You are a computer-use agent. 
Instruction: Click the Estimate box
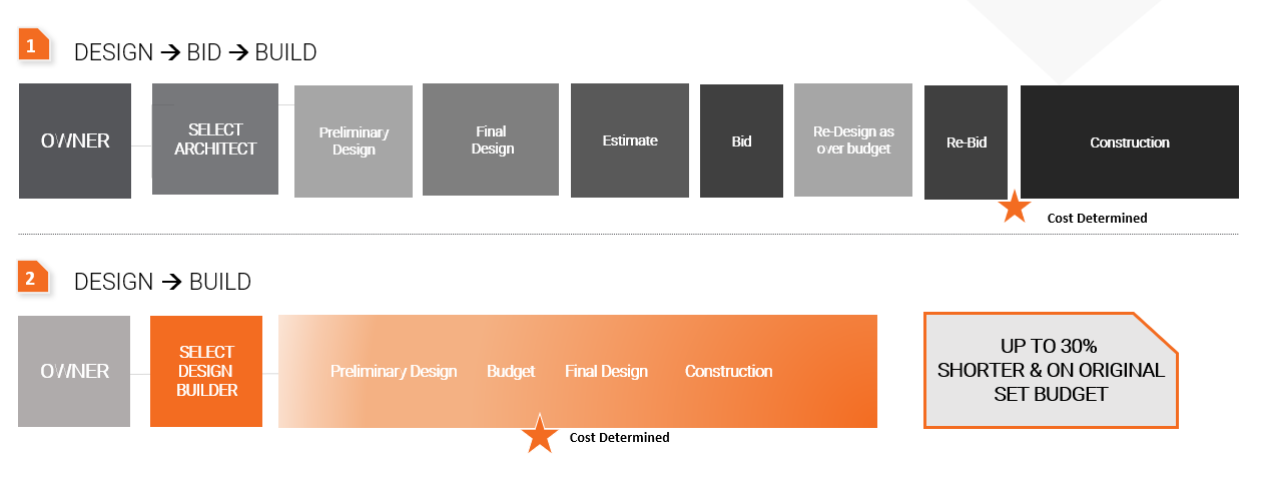(630, 141)
